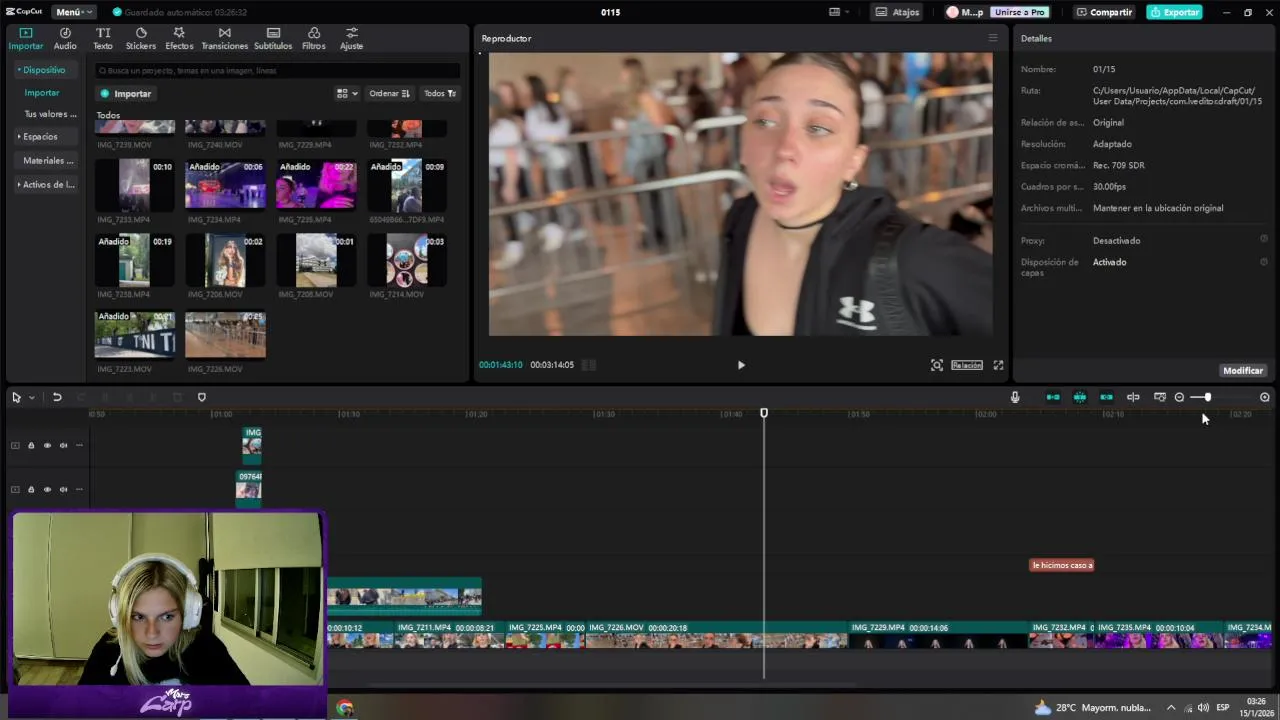Select the IMG_7214.MOV media thumbnail
Screen dimensions: 1280x720
pos(407,260)
